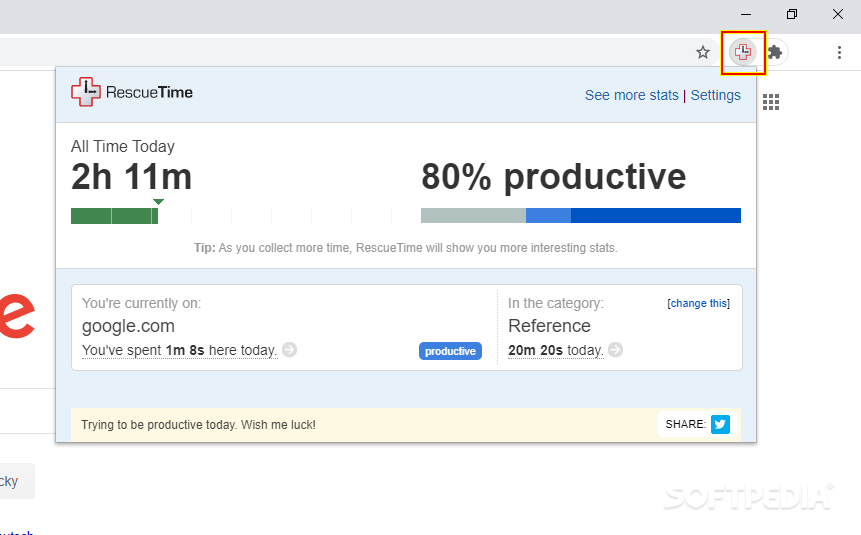The image size is (861, 535).
Task: Close the Chrome window
Action: [x=838, y=14]
